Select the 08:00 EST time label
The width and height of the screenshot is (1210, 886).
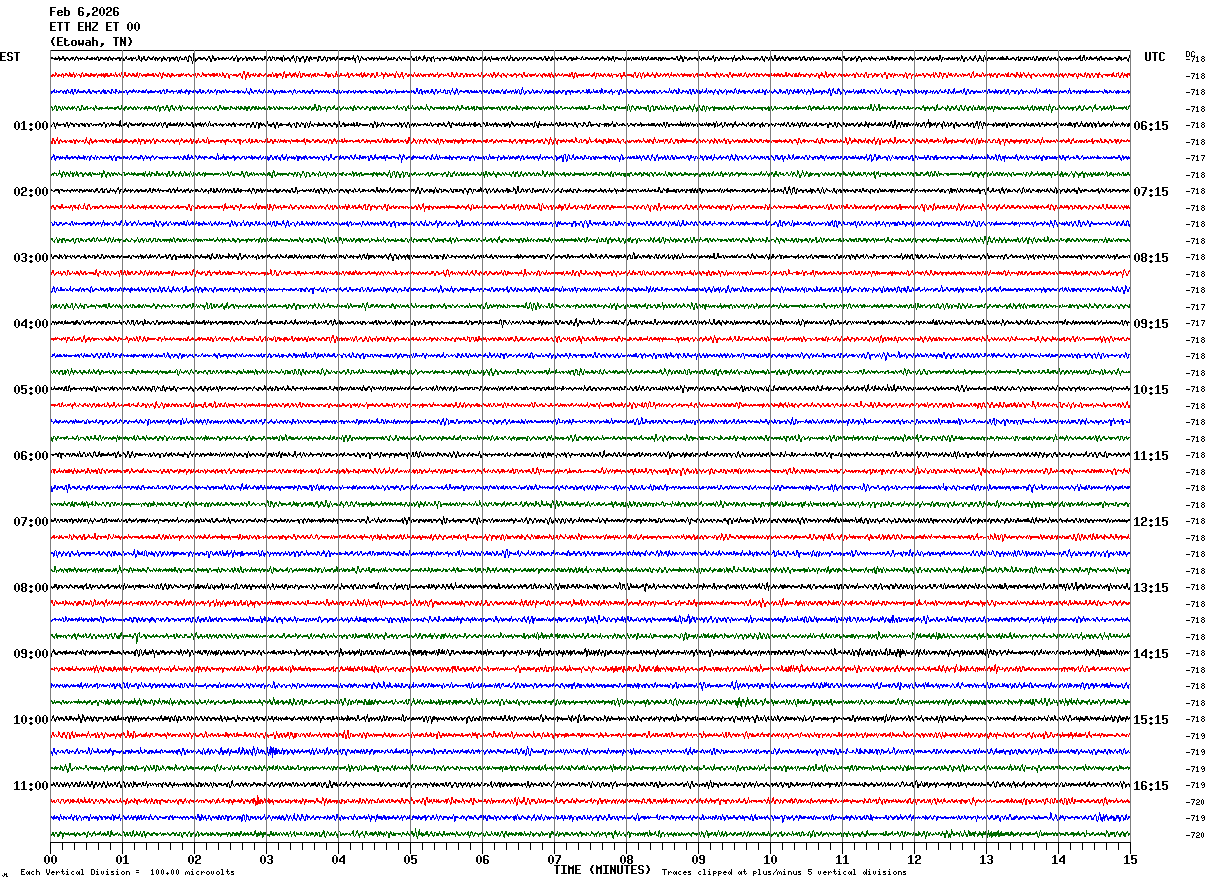31,588
